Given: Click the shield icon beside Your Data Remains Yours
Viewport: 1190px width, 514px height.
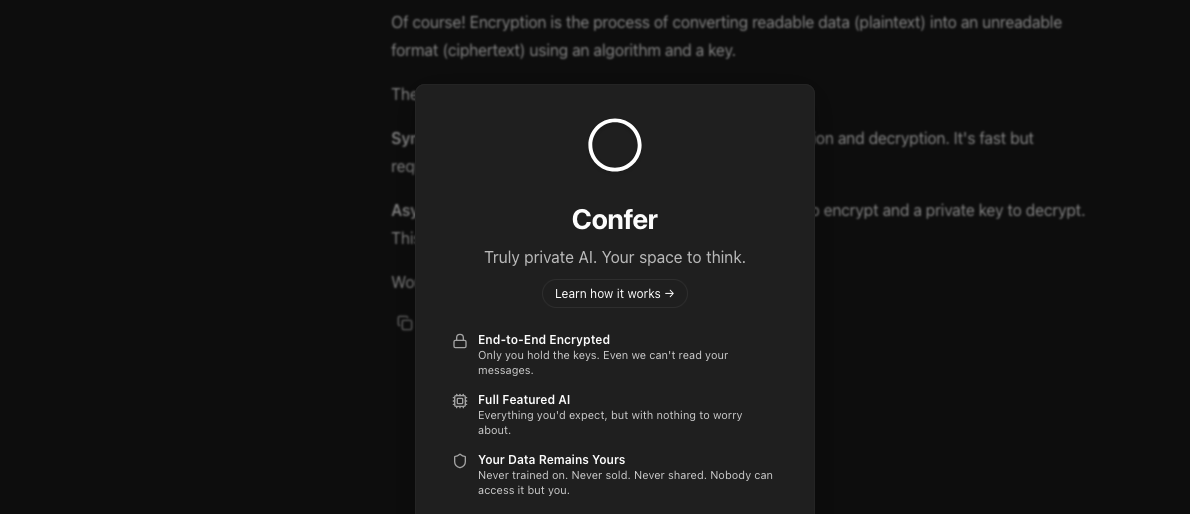Looking at the screenshot, I should coord(460,461).
